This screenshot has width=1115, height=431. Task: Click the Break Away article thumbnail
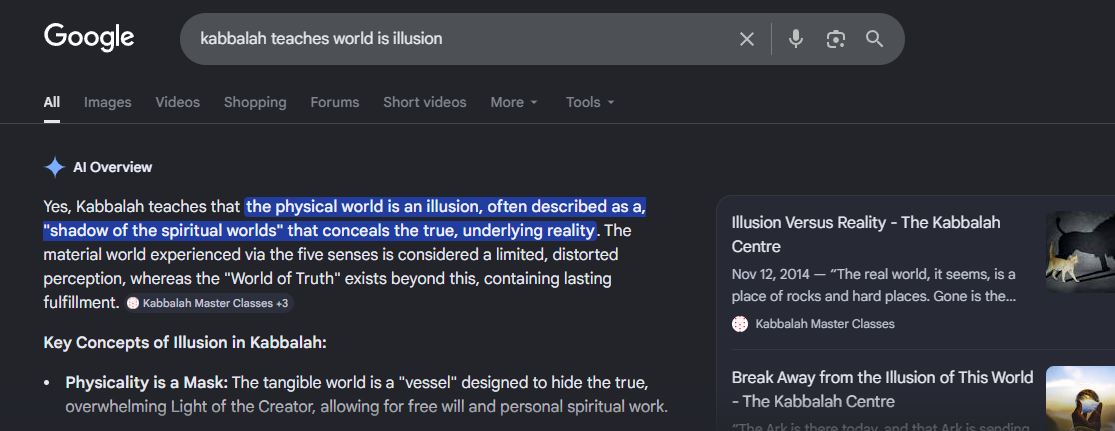click(x=1080, y=398)
